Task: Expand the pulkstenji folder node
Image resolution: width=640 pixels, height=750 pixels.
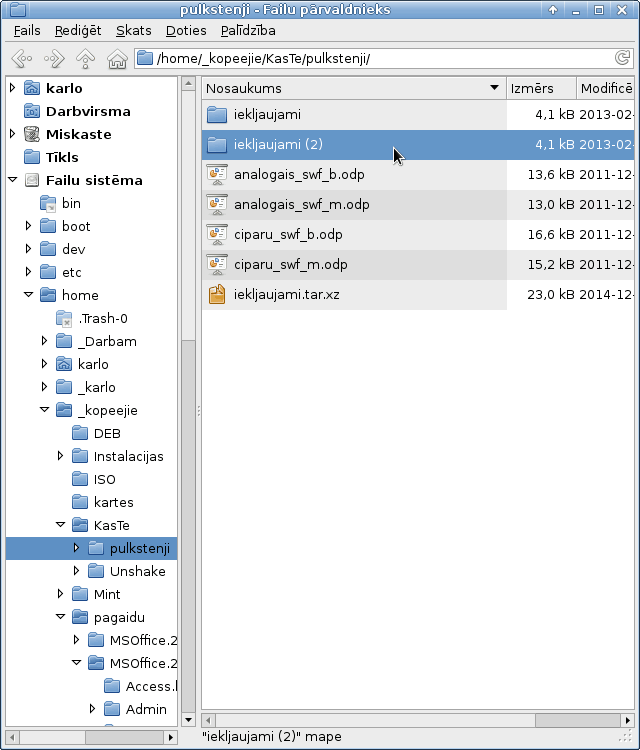Action: pyautogui.click(x=76, y=547)
